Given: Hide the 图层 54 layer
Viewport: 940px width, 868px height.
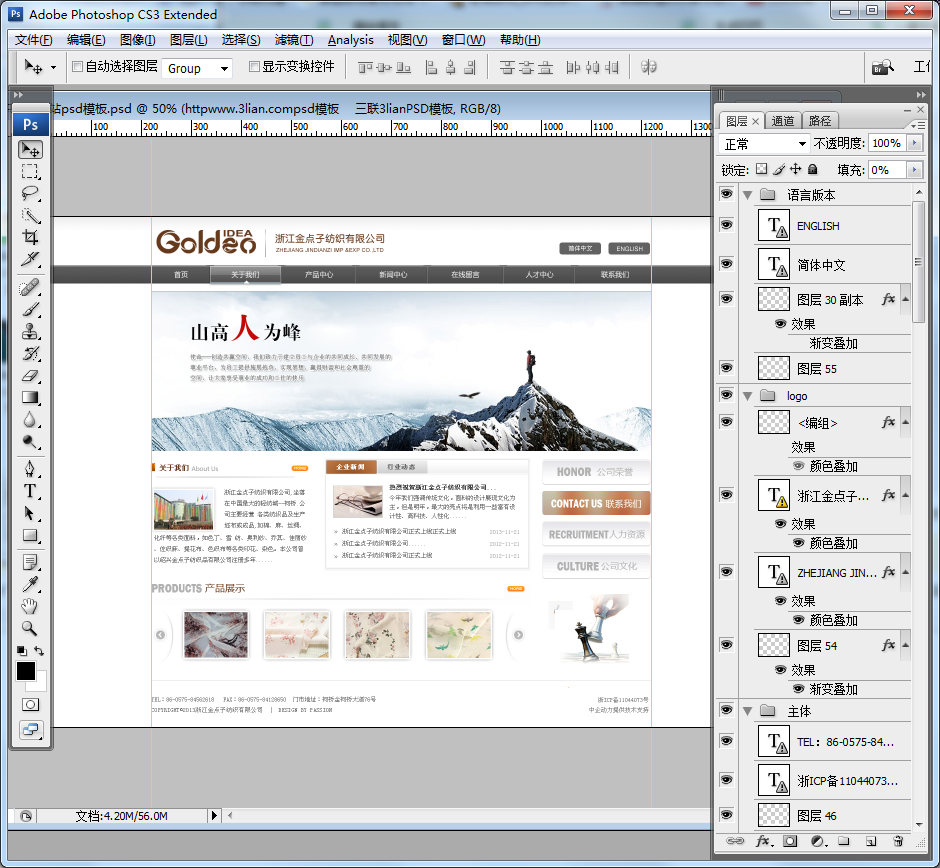Looking at the screenshot, I should [x=727, y=644].
